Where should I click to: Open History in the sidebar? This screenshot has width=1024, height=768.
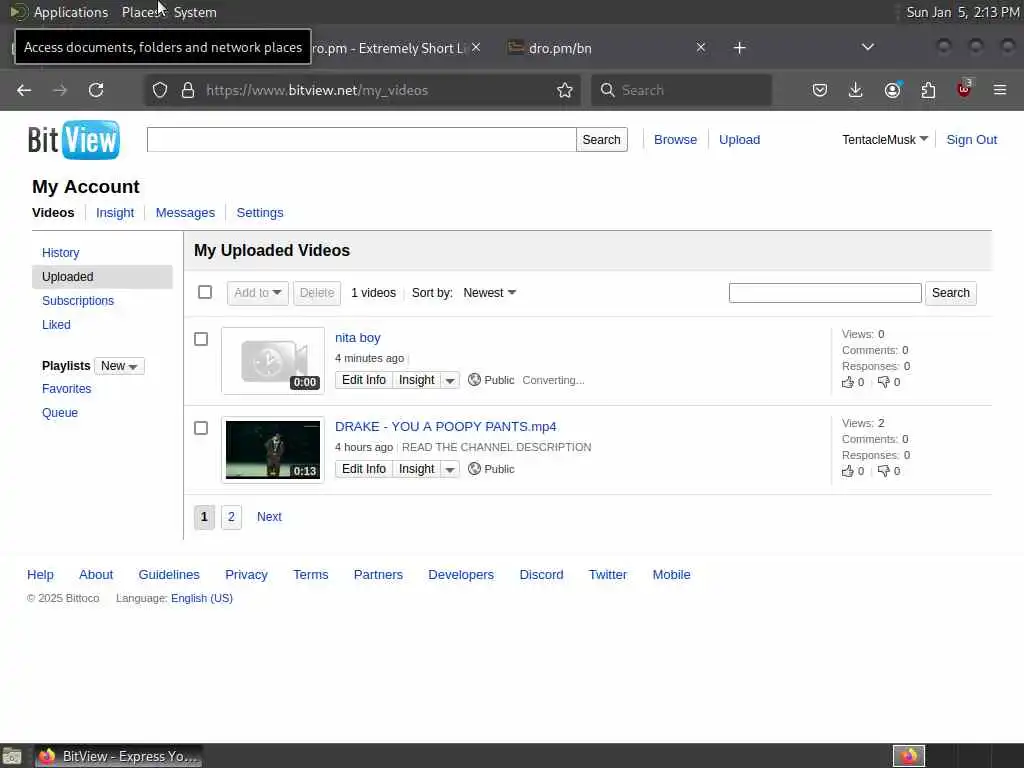61,253
